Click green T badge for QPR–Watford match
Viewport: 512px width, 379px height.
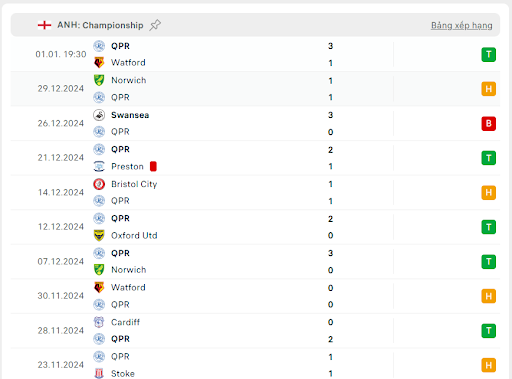click(x=489, y=55)
